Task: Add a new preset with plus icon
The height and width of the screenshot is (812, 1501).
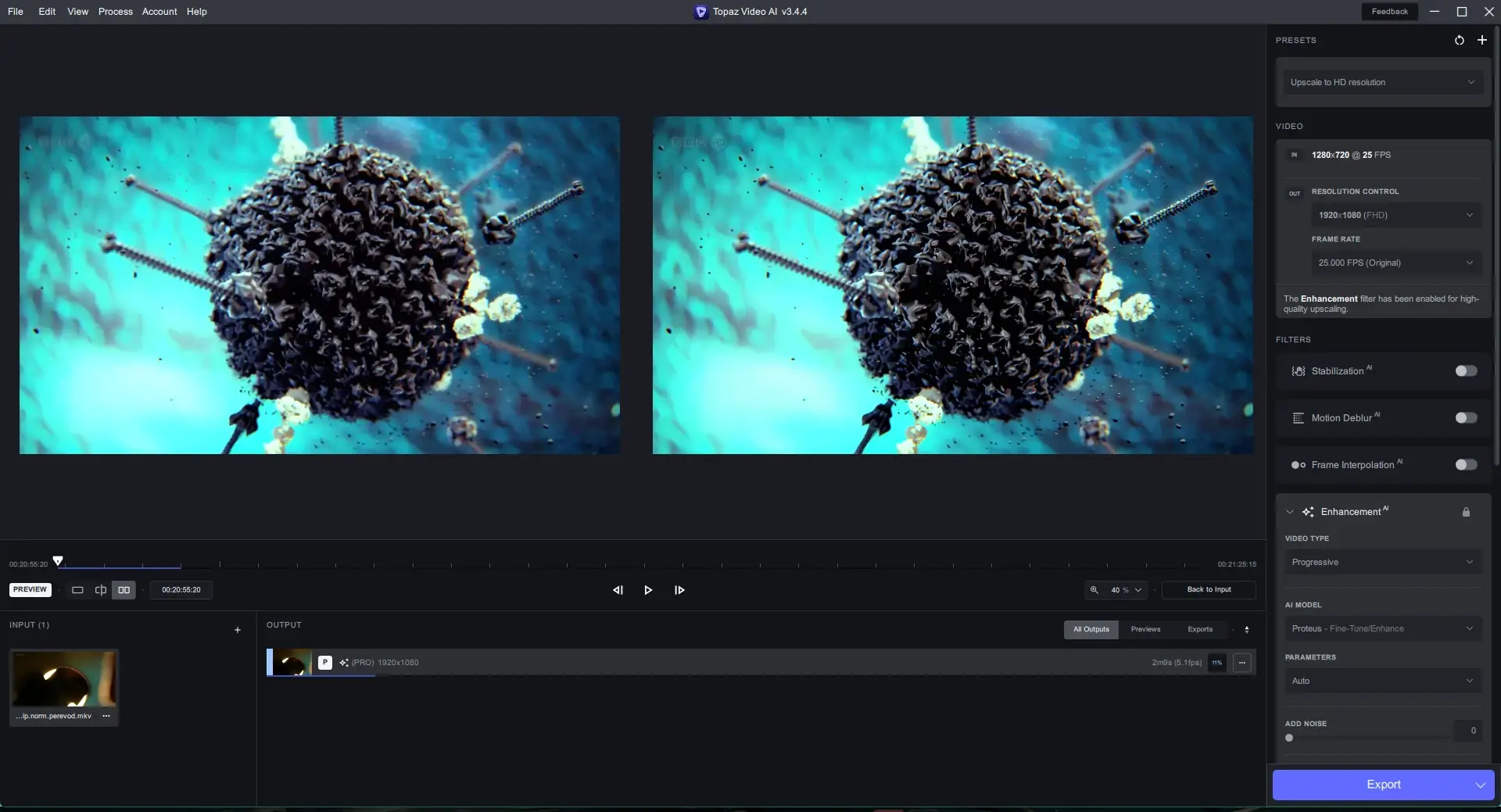Action: (x=1481, y=40)
